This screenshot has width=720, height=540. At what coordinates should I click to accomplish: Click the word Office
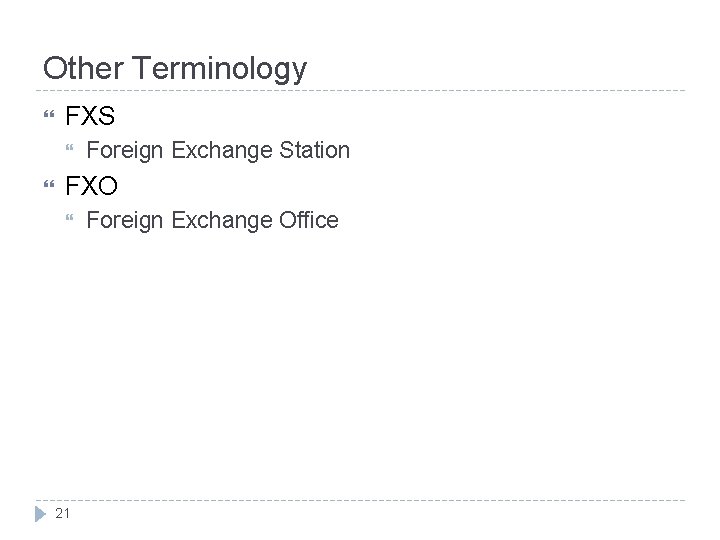tap(308, 220)
